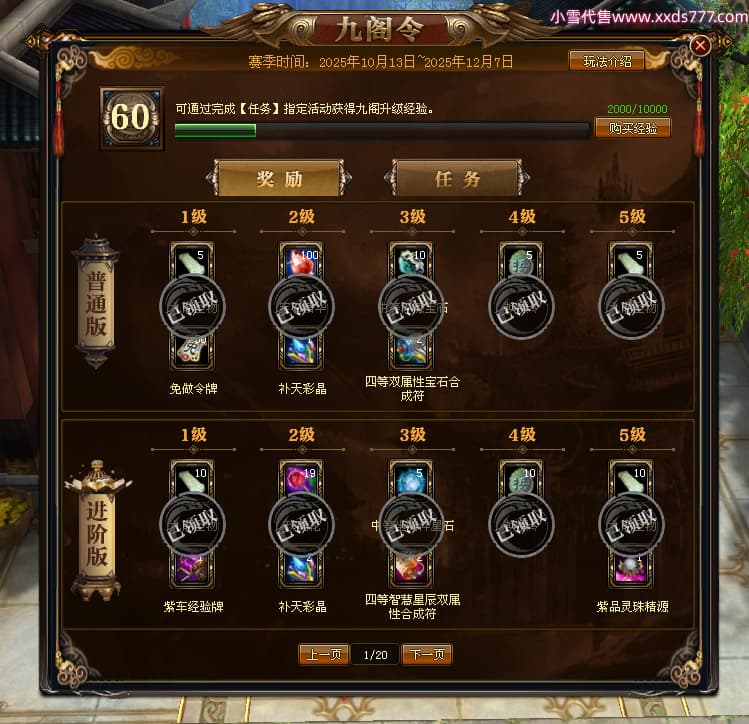Click 进阶版 level 4 claimed stamp
Viewport: 749px width, 724px height.
coord(521,524)
